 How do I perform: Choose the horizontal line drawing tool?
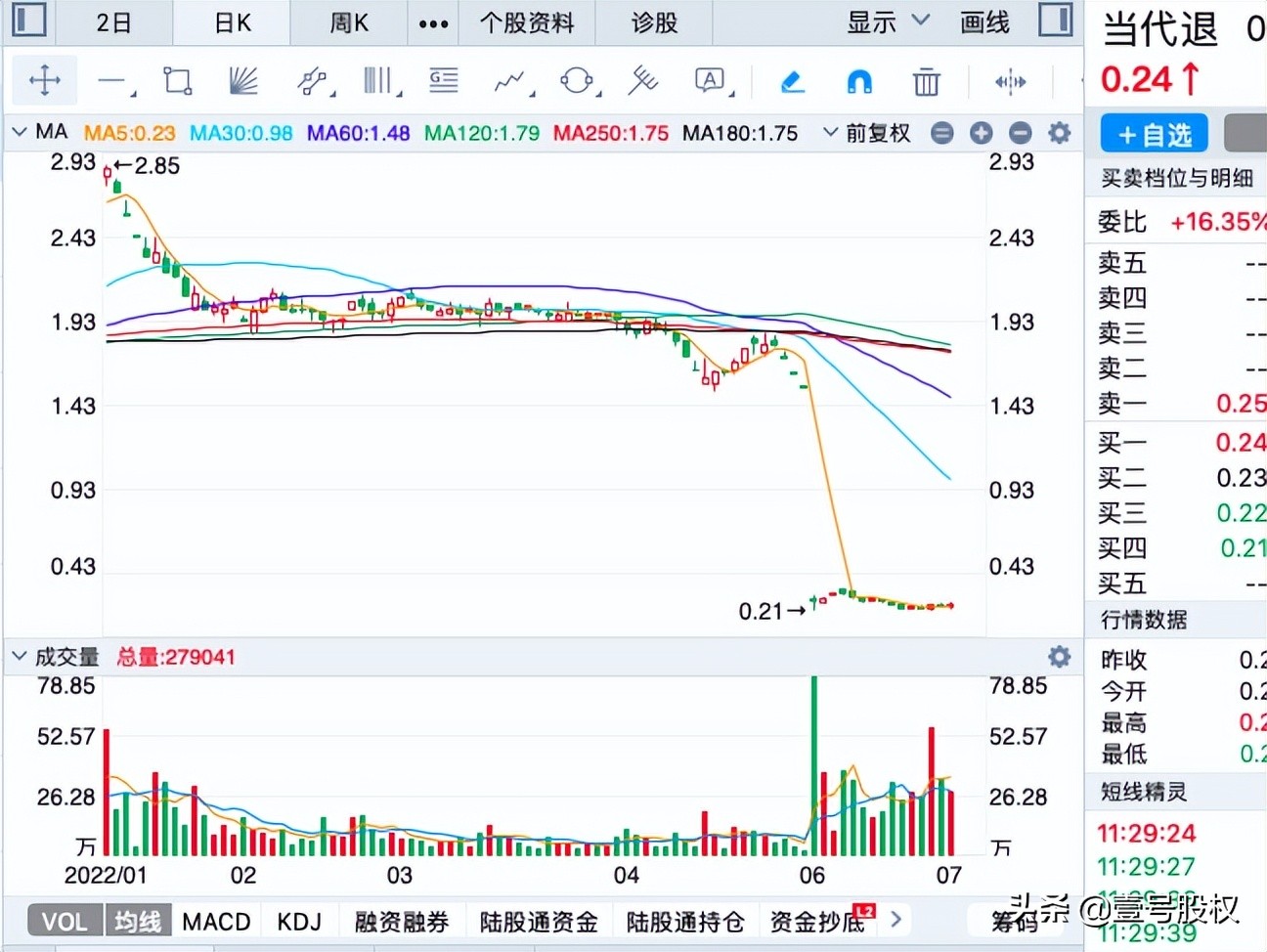pyautogui.click(x=112, y=81)
